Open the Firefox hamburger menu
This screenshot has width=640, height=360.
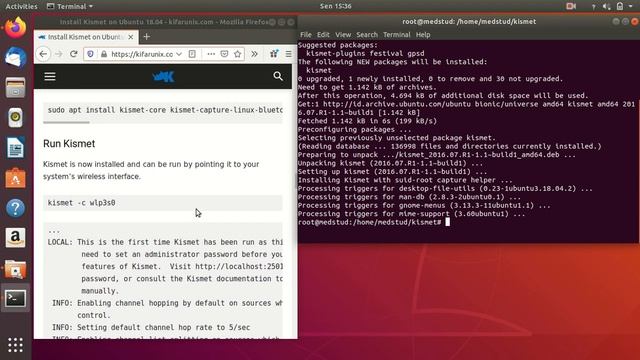click(289, 54)
